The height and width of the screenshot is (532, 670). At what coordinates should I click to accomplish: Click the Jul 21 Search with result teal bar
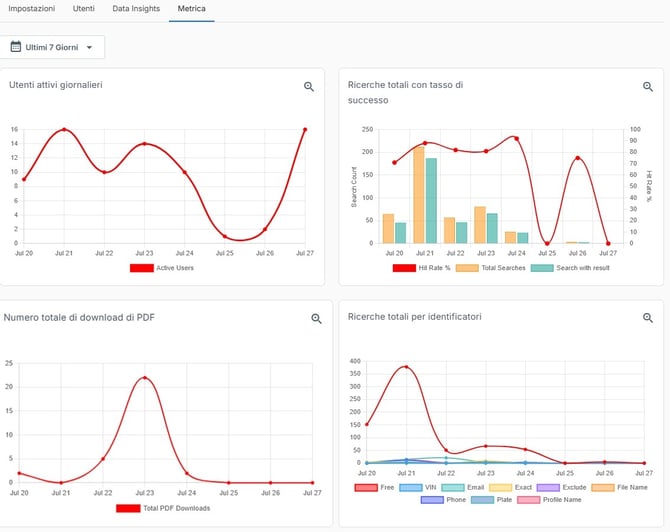(x=431, y=201)
